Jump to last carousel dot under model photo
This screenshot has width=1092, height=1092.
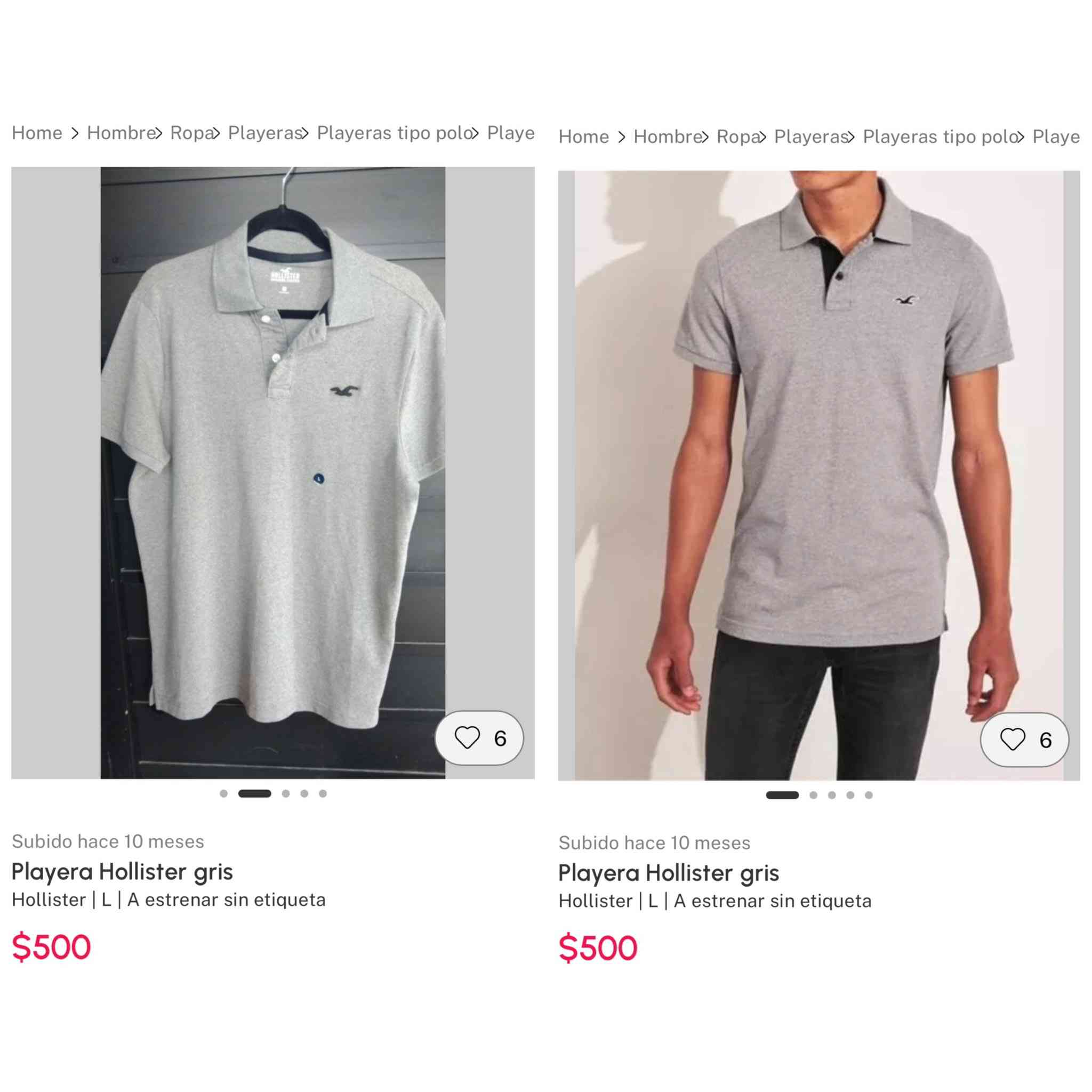tap(869, 795)
